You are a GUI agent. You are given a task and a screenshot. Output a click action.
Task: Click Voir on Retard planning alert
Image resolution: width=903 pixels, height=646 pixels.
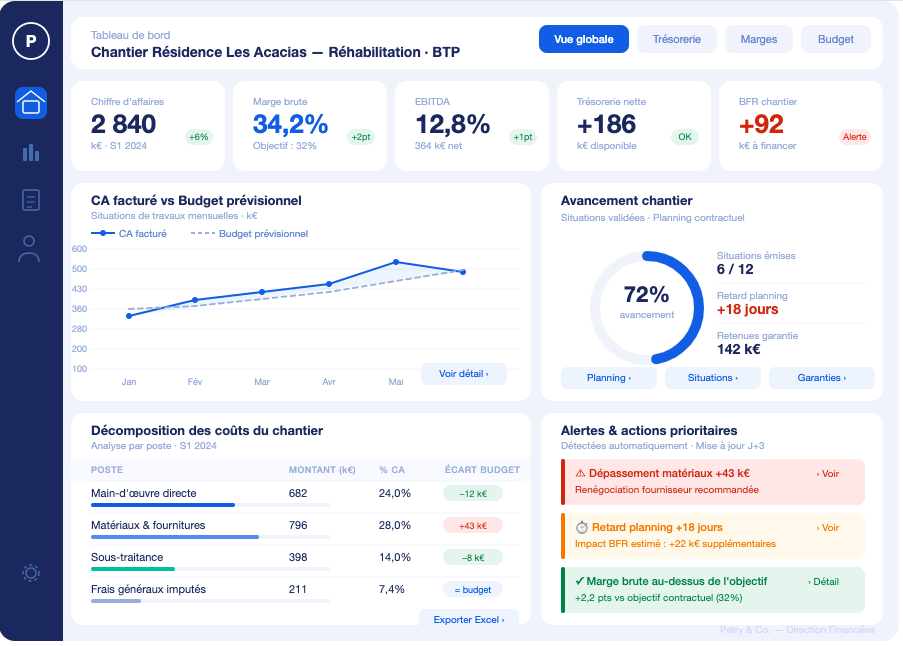pyautogui.click(x=828, y=528)
